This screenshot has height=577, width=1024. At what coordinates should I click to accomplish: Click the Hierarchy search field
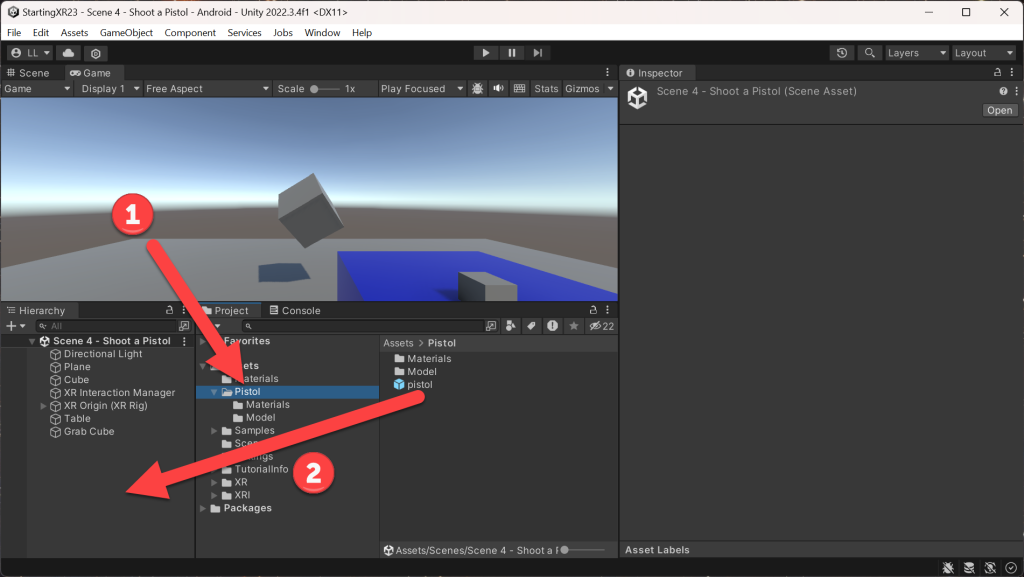(106, 326)
